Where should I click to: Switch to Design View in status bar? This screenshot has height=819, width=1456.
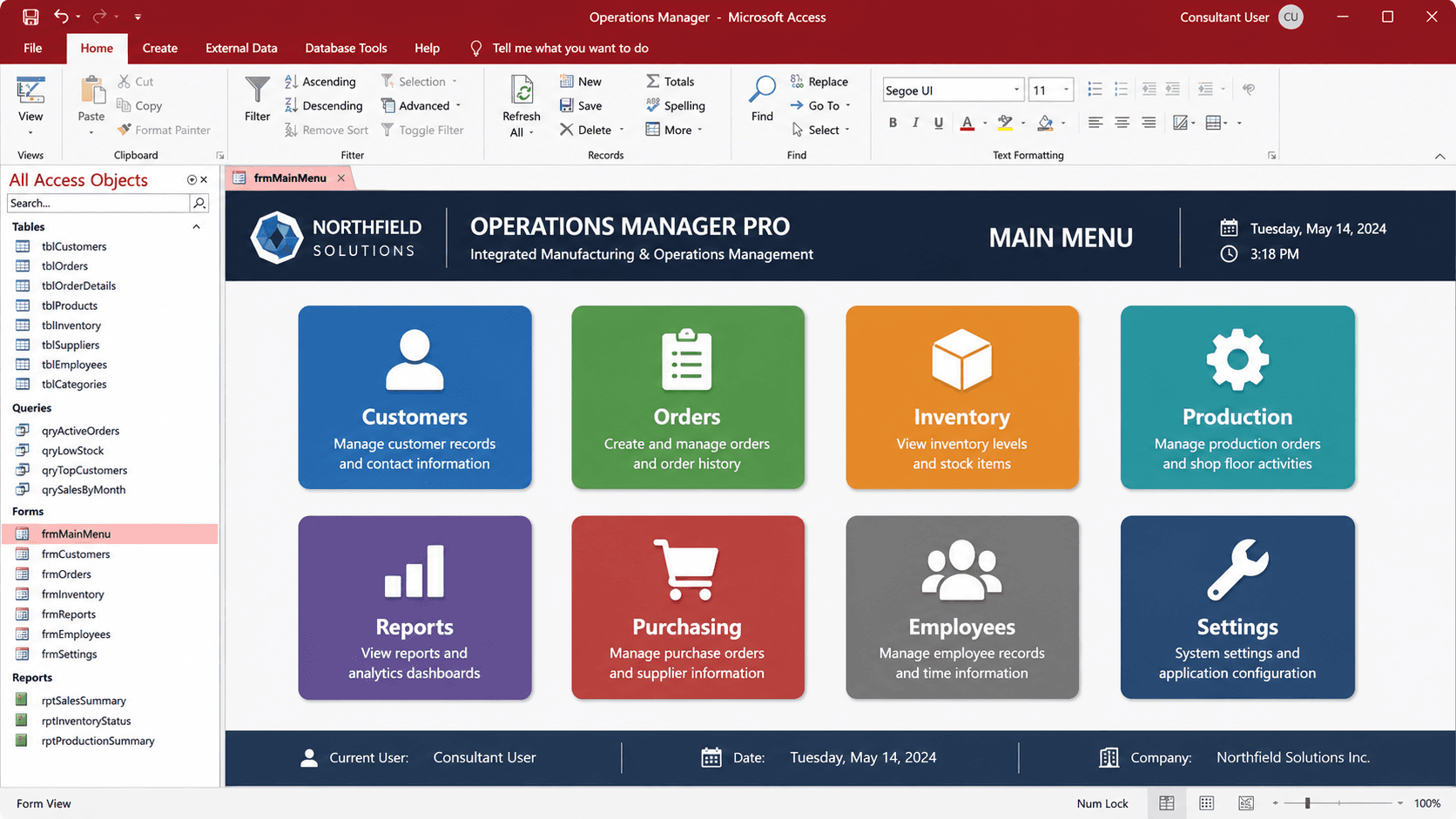click(x=1246, y=803)
